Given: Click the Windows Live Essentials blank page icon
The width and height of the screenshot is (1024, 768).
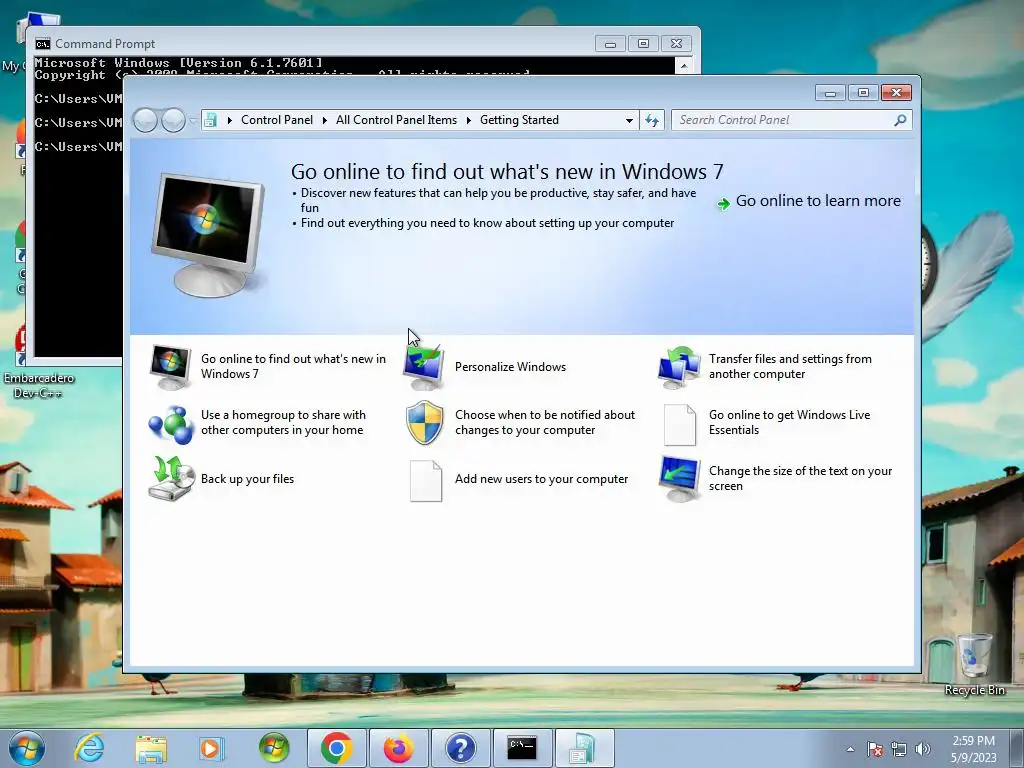Looking at the screenshot, I should tap(679, 425).
